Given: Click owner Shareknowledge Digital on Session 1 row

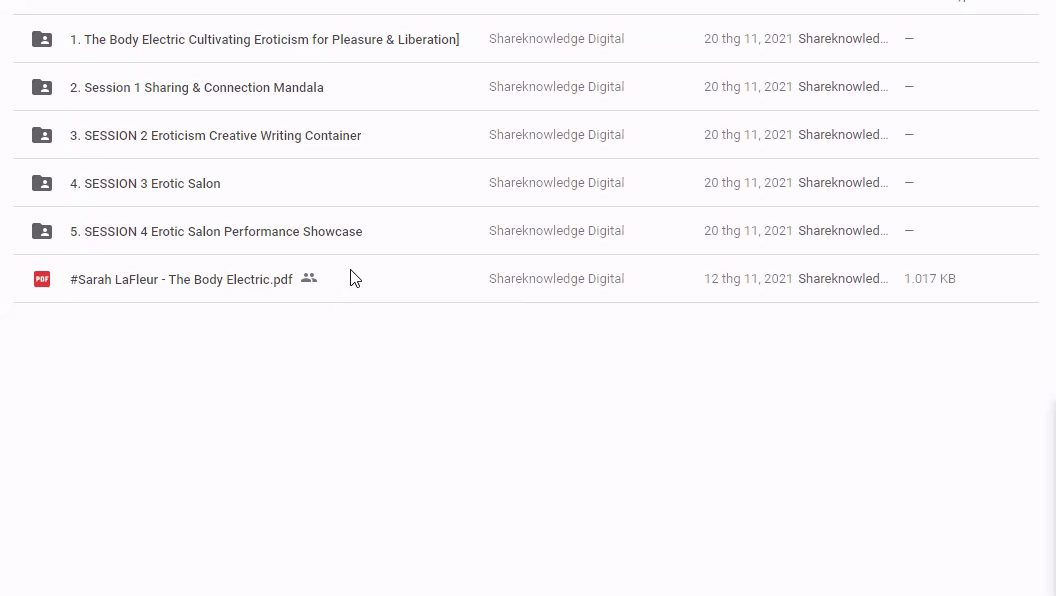Looking at the screenshot, I should [556, 87].
